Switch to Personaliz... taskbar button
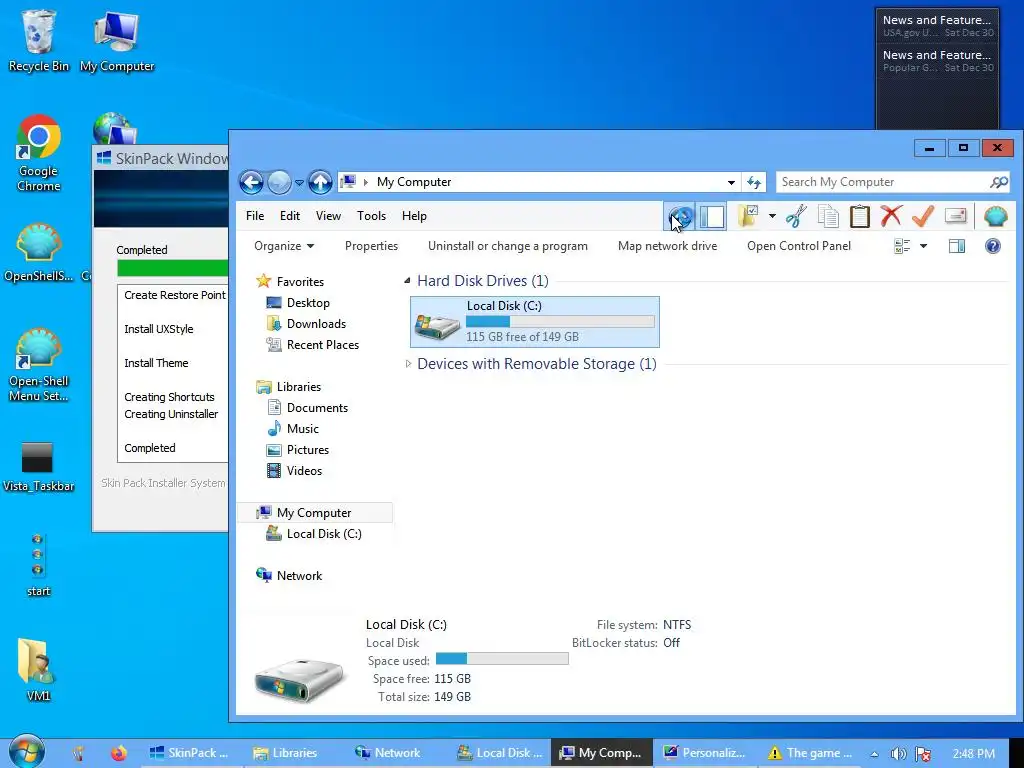The width and height of the screenshot is (1024, 768). click(704, 753)
